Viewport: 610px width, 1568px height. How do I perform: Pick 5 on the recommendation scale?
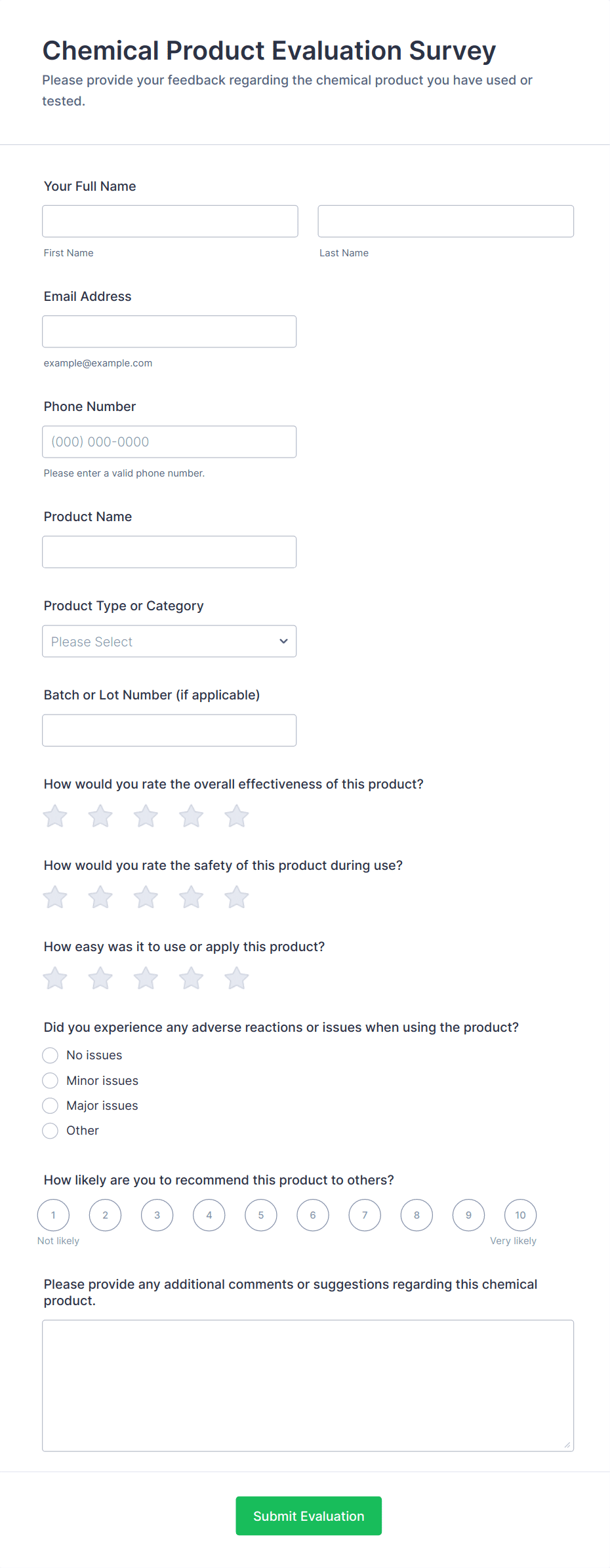tap(261, 1215)
